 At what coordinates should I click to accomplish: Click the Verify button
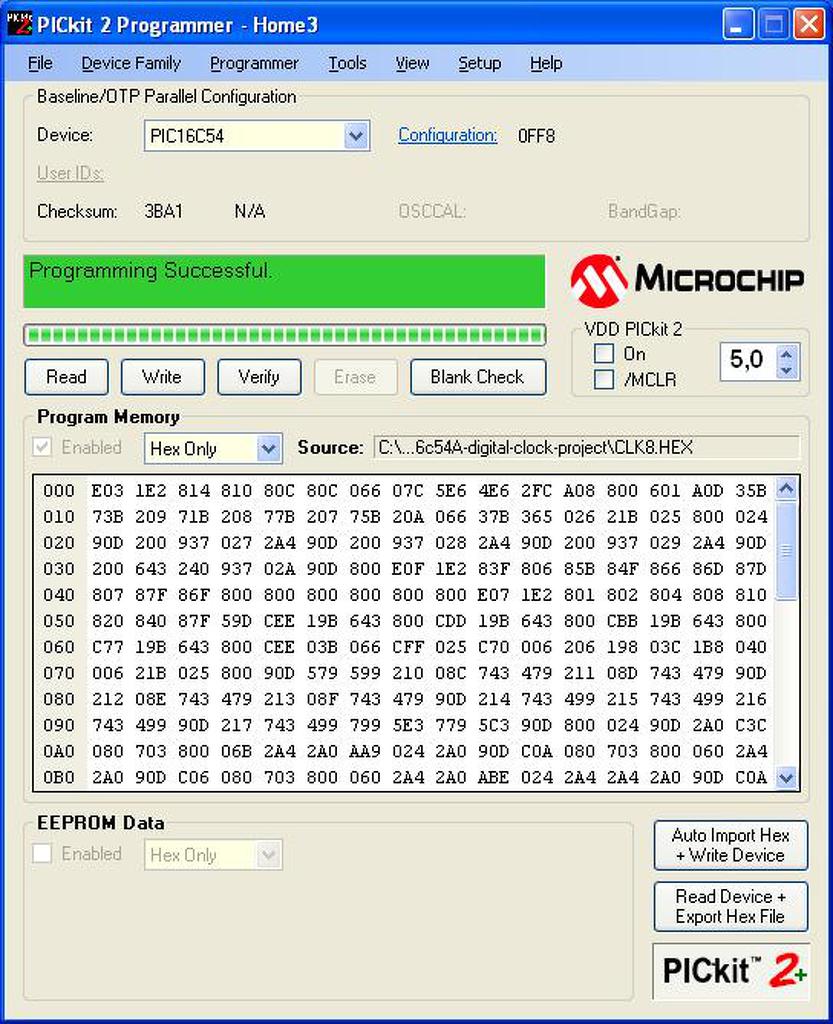click(x=259, y=377)
